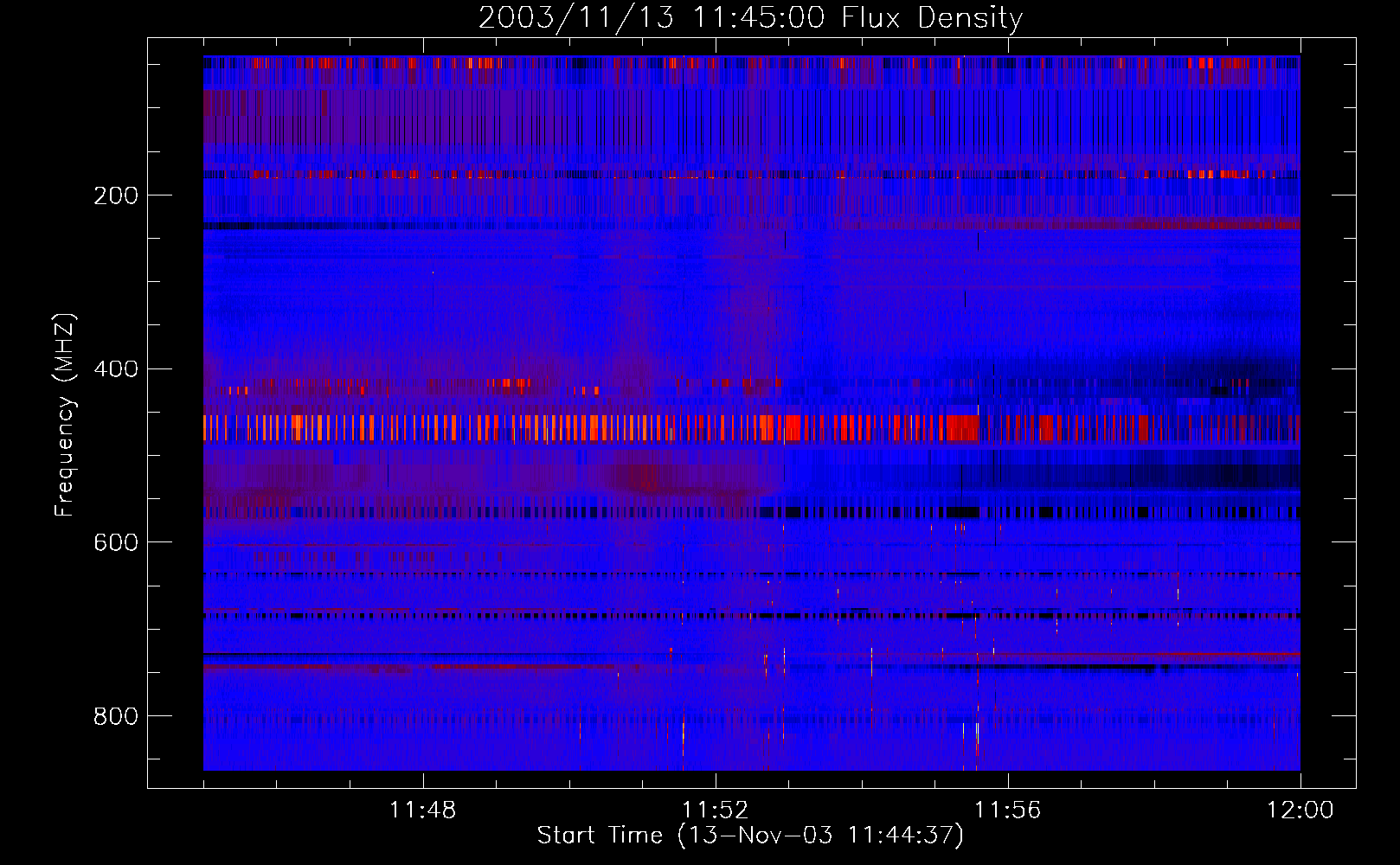Click the 11:52 time tick label
This screenshot has height=865, width=1400.
(x=715, y=810)
